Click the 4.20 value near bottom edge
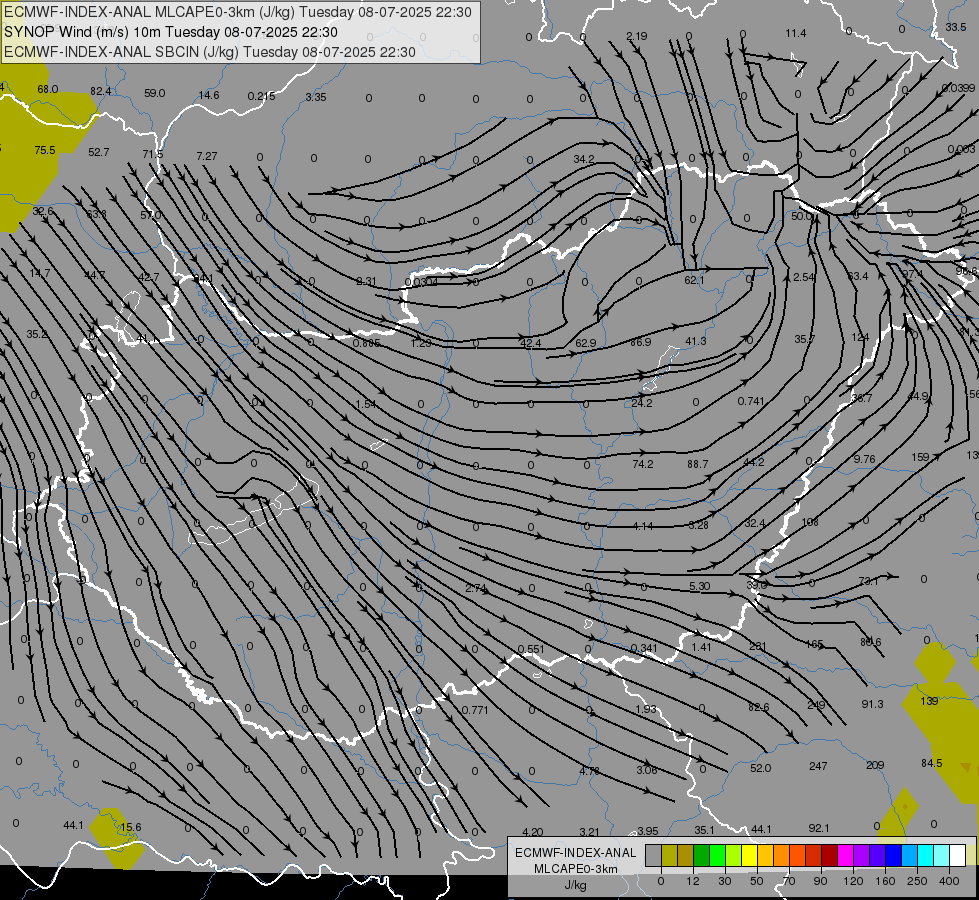 533,832
